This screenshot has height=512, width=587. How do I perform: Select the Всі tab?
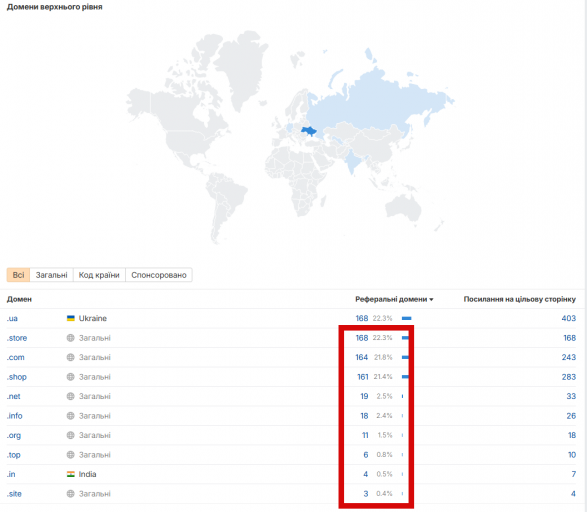tap(18, 275)
